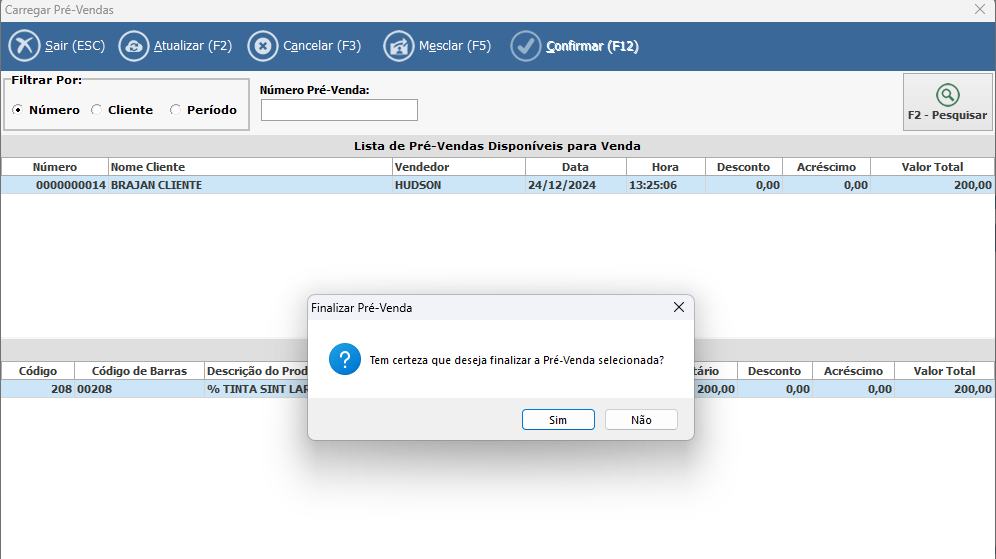Click the Mesclar (F5) merge icon
Image resolution: width=996 pixels, height=559 pixels.
399,46
